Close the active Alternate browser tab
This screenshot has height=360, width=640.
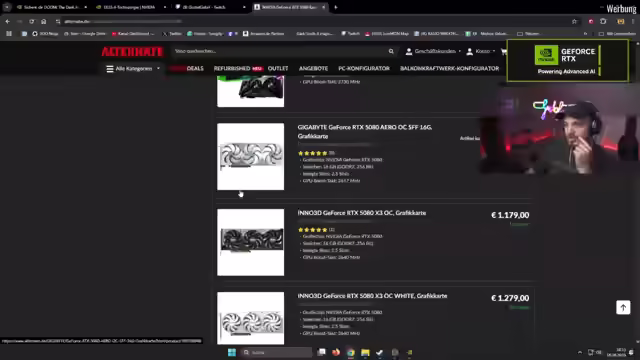323,7
